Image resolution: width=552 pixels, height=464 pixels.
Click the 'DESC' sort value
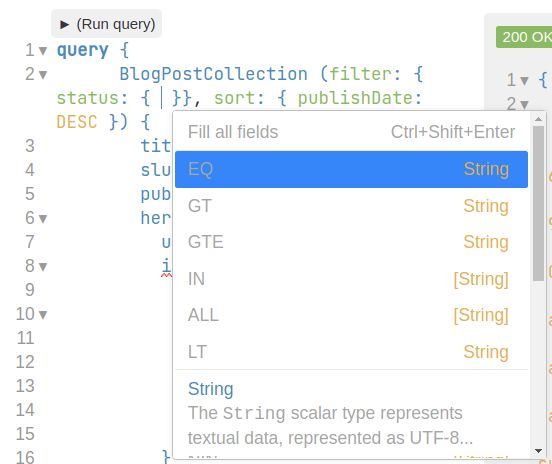(77, 122)
